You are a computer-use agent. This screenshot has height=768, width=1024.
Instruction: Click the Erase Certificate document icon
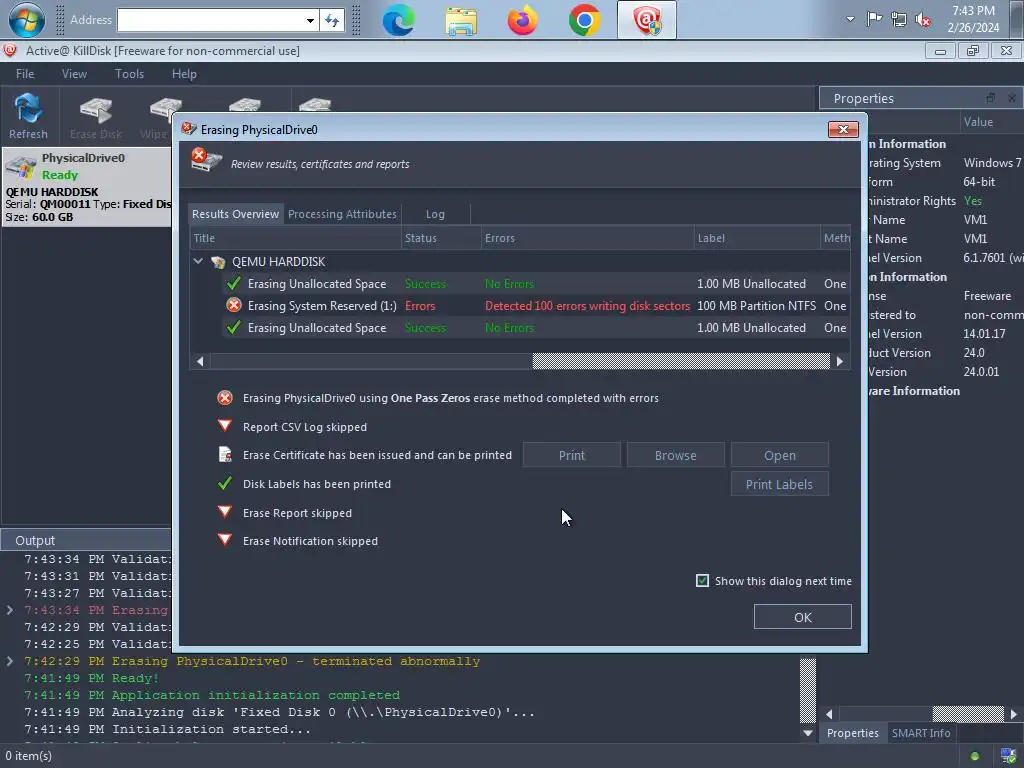225,455
